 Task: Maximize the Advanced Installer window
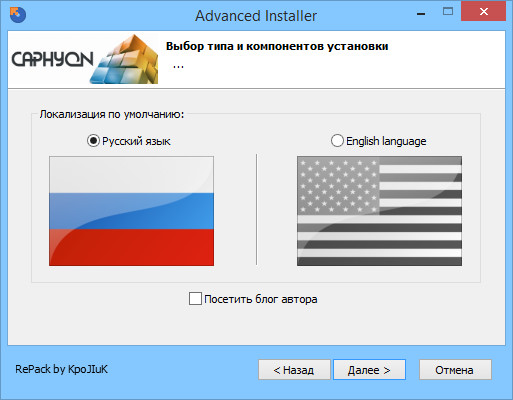pyautogui.click(x=448, y=12)
